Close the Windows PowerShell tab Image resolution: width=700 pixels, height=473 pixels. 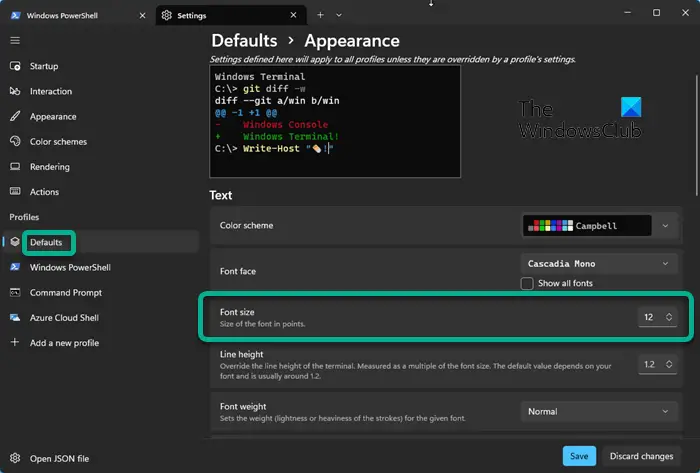pos(142,15)
